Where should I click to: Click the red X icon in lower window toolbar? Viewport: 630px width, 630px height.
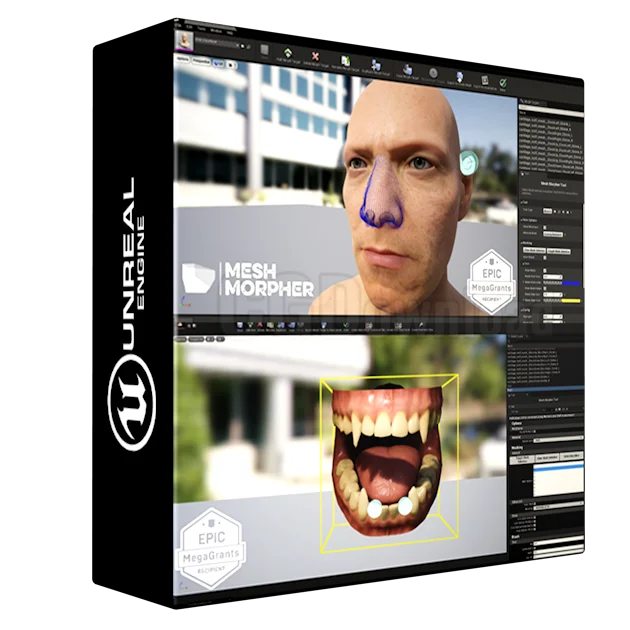[260, 325]
